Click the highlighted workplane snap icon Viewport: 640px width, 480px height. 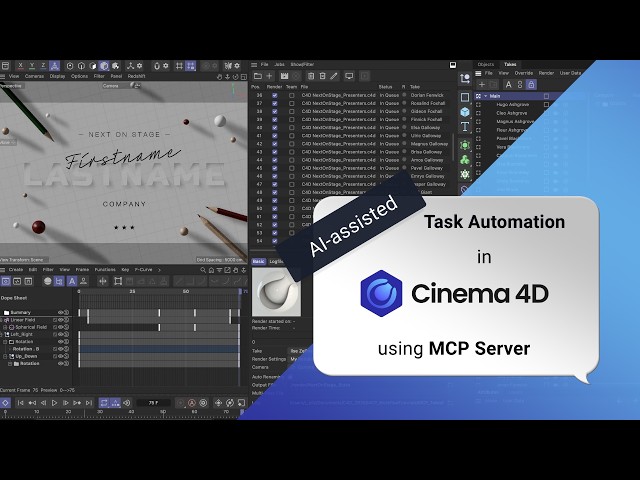191,66
